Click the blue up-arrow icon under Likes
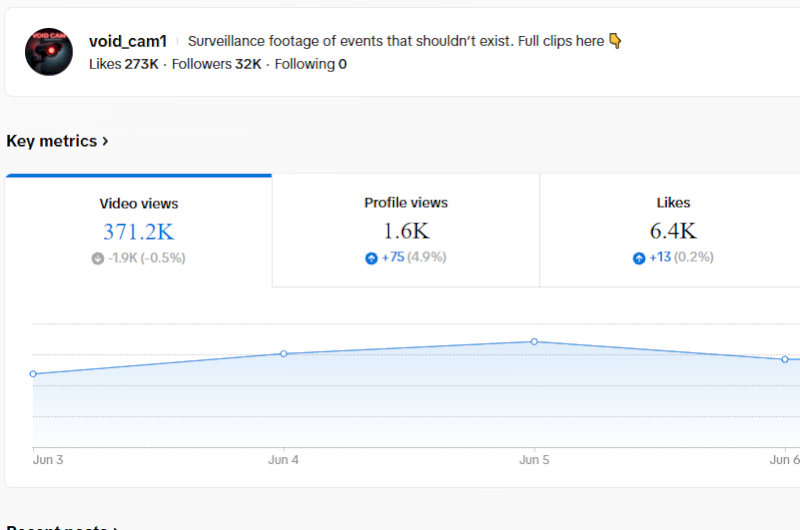Image resolution: width=800 pixels, height=530 pixels. tap(639, 258)
